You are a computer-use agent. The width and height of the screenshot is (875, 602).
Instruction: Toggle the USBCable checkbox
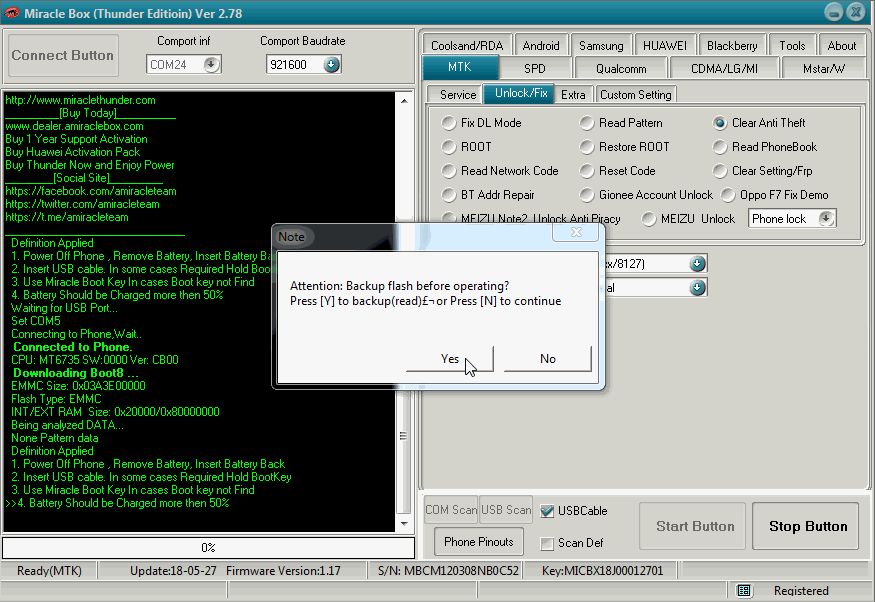click(547, 511)
